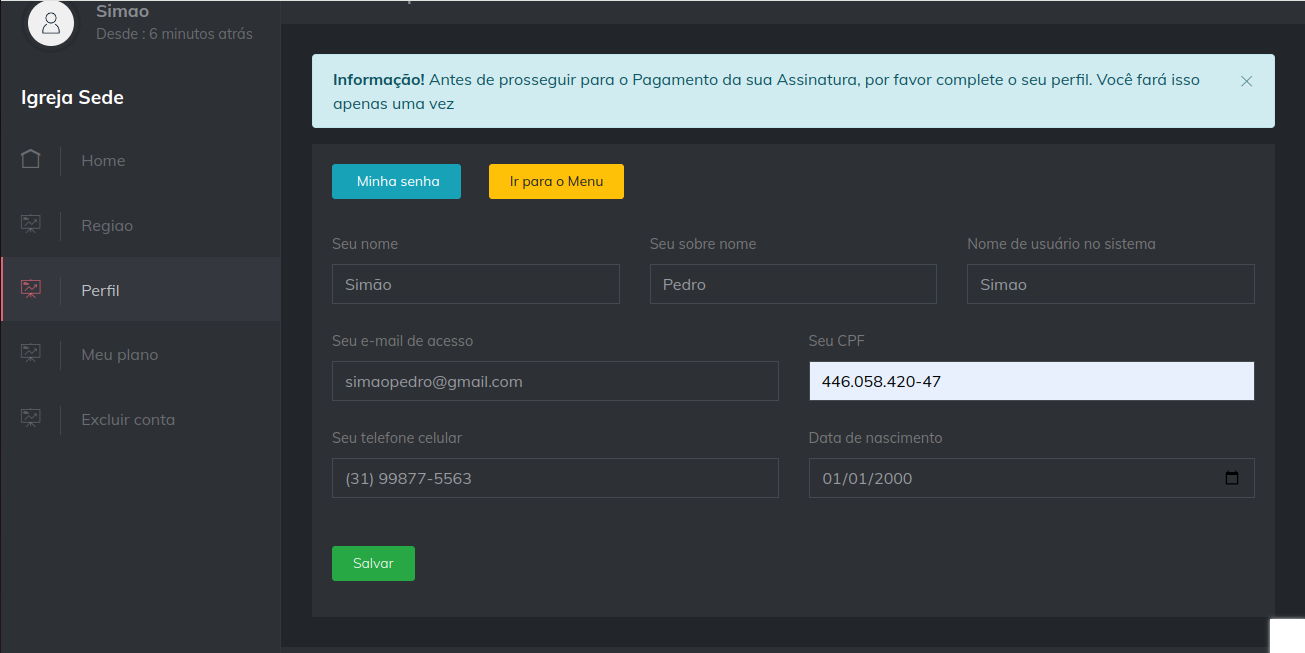
Task: Select the Nome de usuário field
Action: pyautogui.click(x=1110, y=284)
